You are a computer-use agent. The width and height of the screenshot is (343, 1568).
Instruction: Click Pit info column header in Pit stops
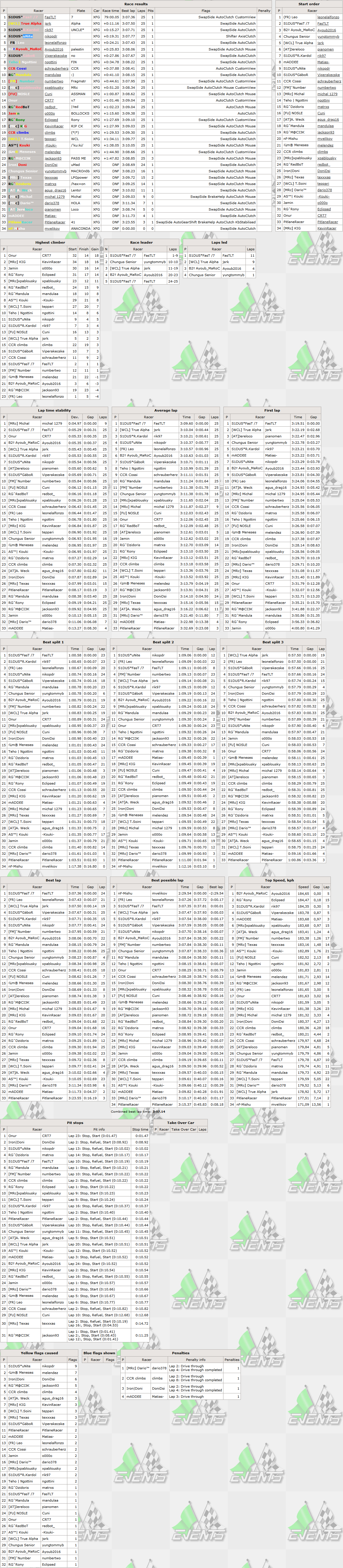pos(99,1129)
